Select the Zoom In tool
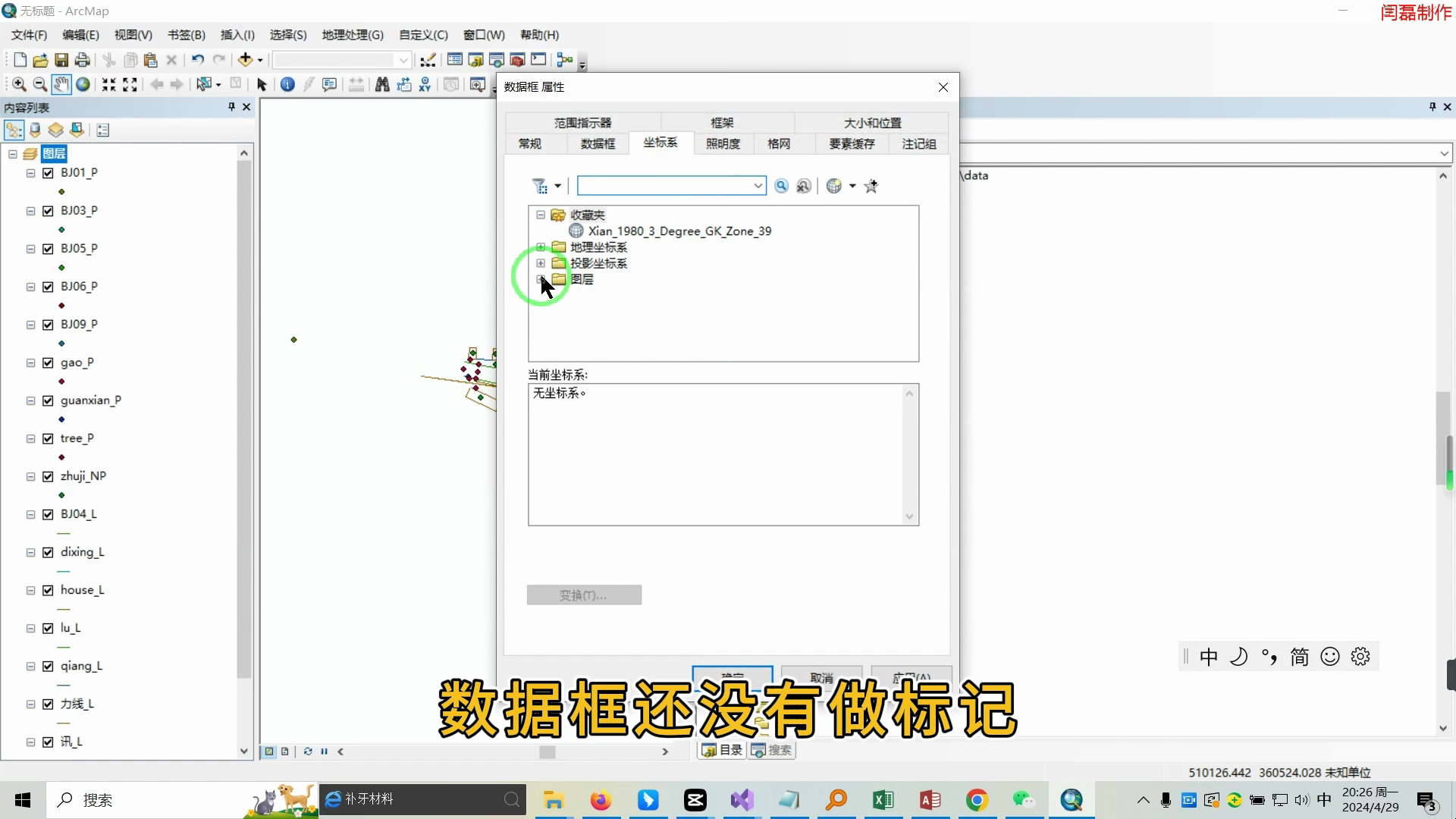The height and width of the screenshot is (819, 1456). [x=18, y=84]
